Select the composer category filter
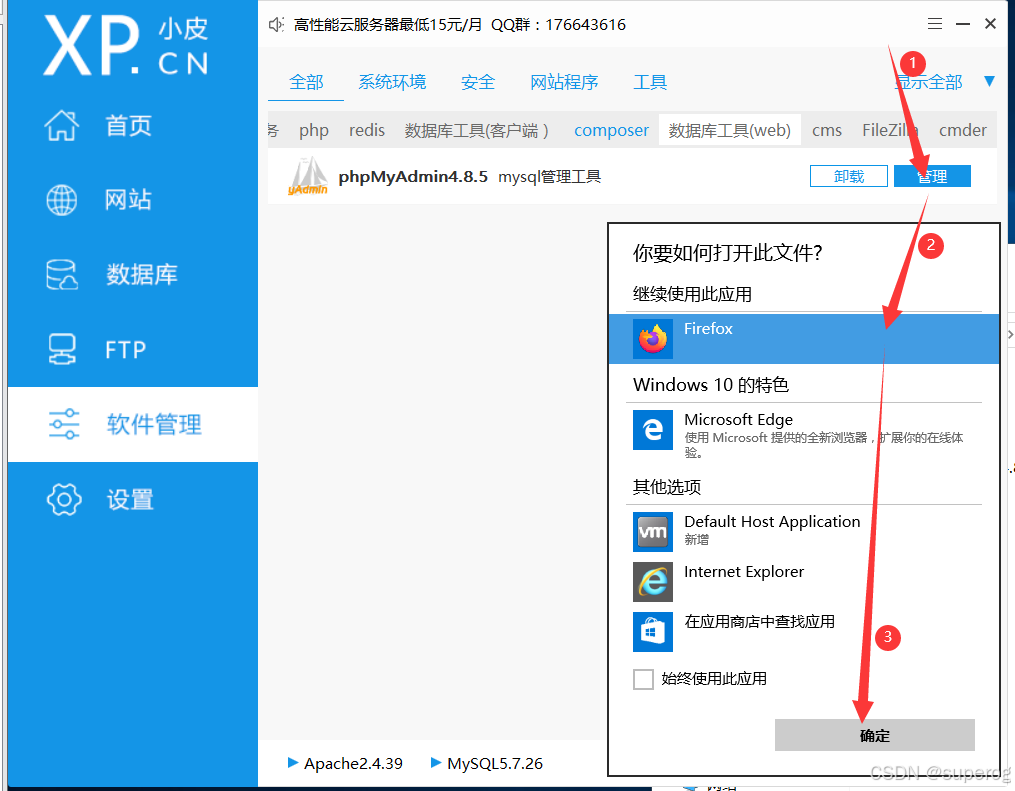The width and height of the screenshot is (1015, 791). click(x=611, y=130)
